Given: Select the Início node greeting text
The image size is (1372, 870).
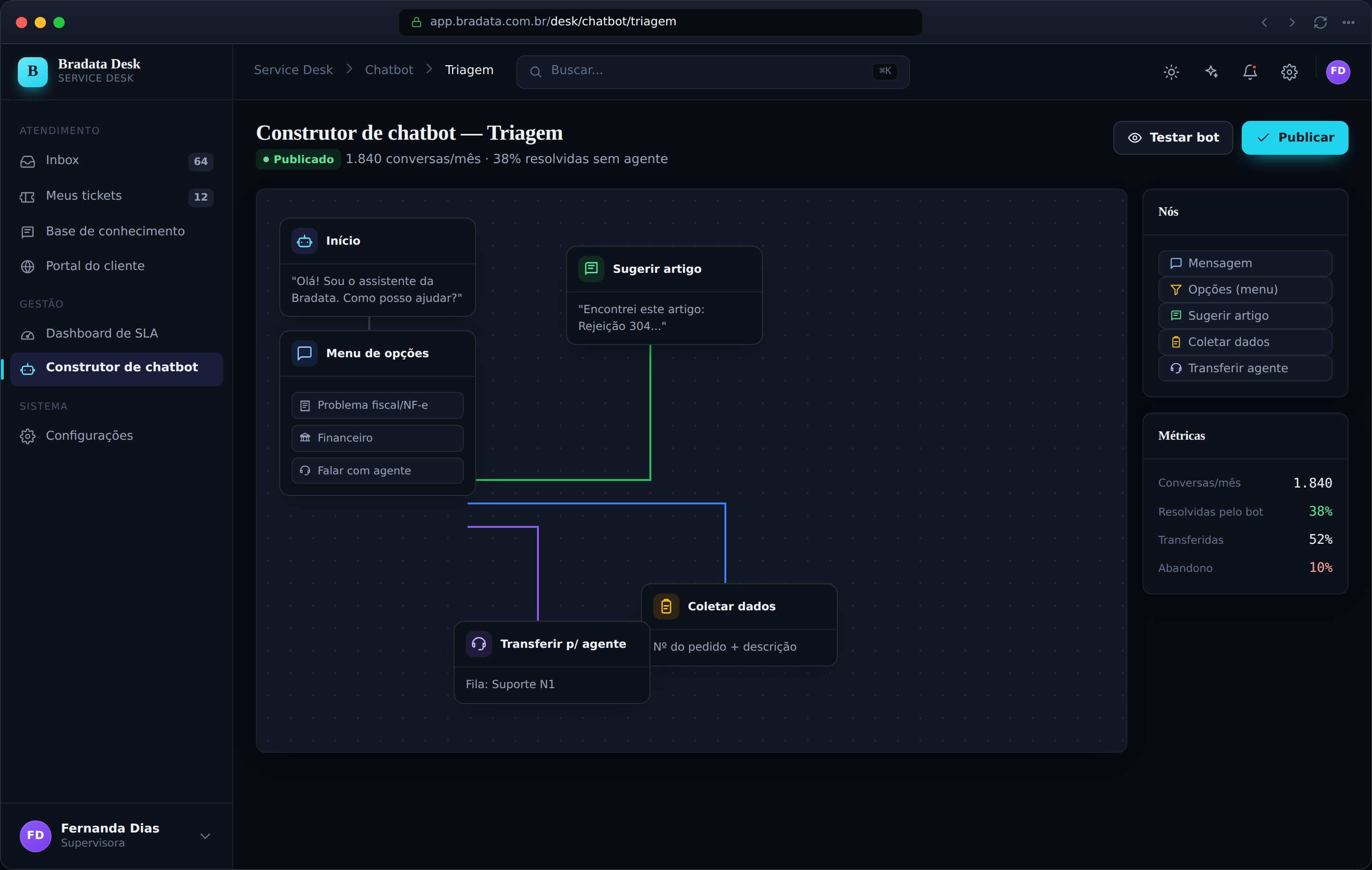Looking at the screenshot, I should click(377, 290).
